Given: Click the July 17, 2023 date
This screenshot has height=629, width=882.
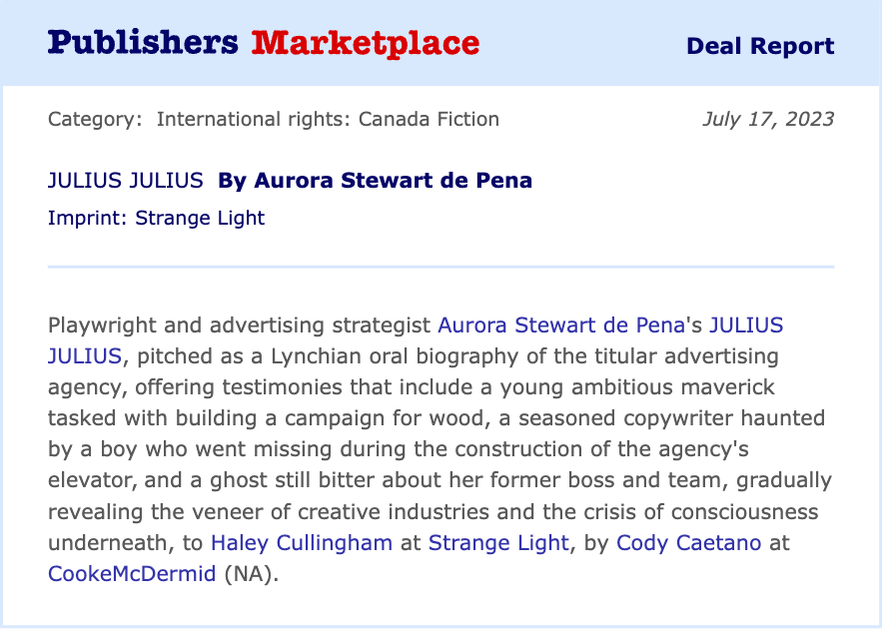Looking at the screenshot, I should click(768, 119).
